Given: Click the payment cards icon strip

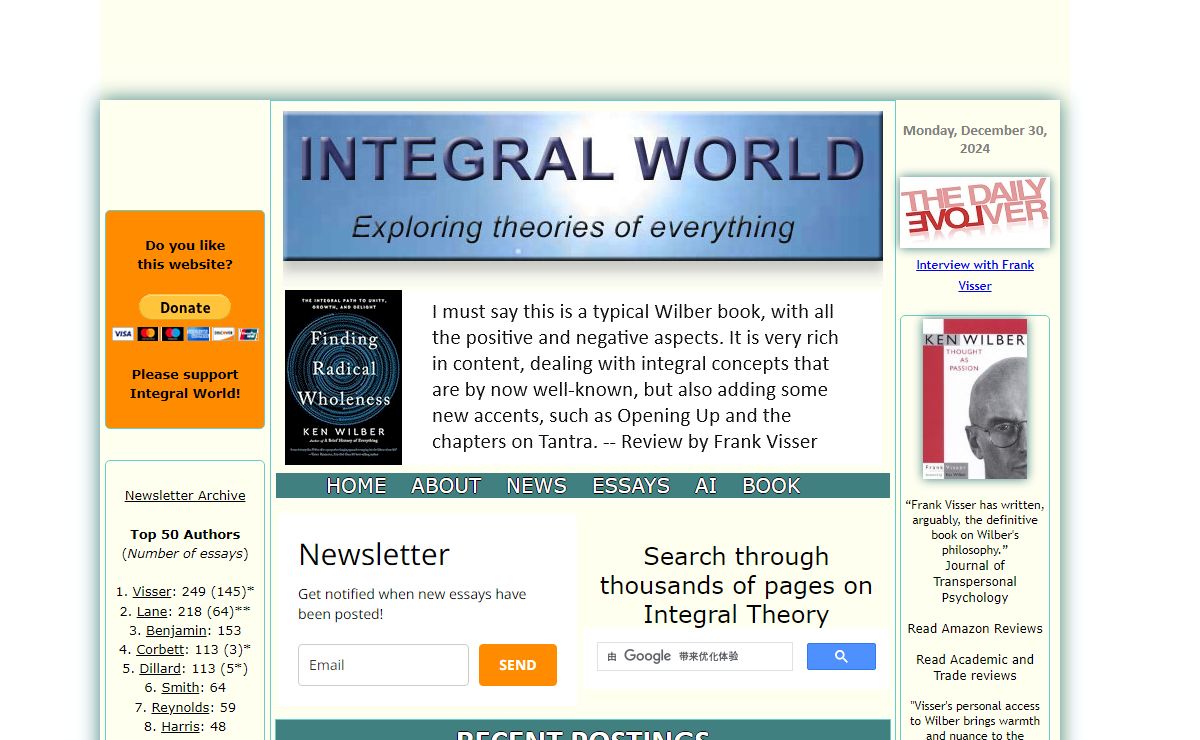Looking at the screenshot, I should (x=185, y=334).
